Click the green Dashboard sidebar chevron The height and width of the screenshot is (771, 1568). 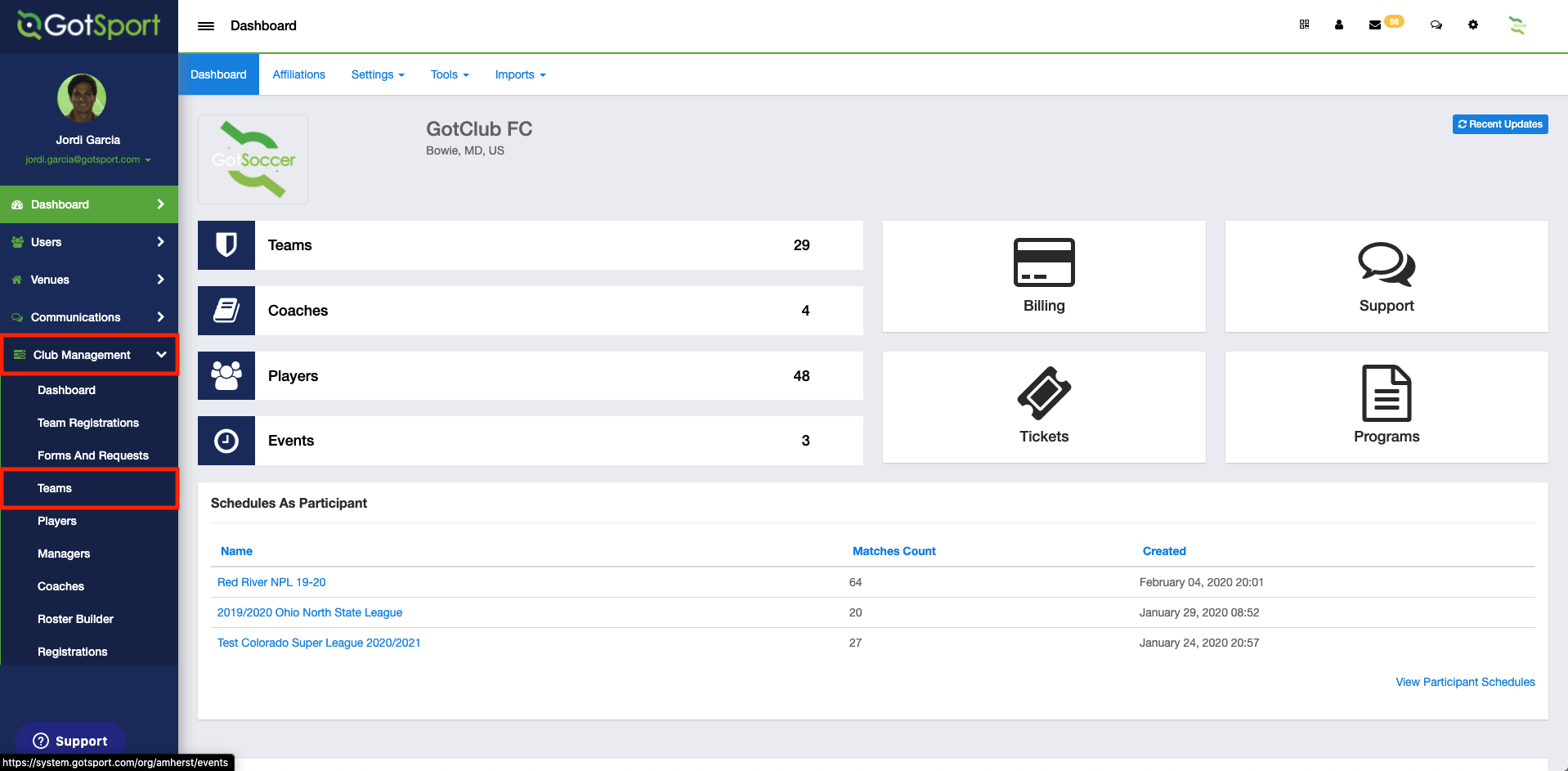click(161, 204)
